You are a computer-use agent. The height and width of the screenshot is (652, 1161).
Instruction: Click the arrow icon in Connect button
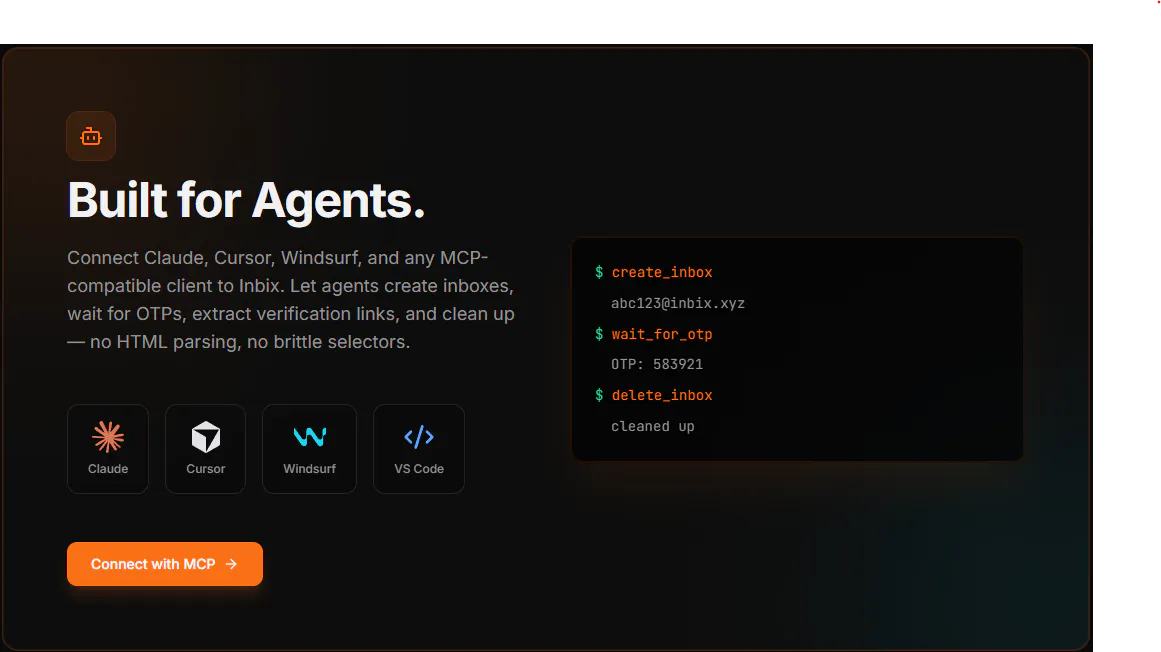pos(231,564)
